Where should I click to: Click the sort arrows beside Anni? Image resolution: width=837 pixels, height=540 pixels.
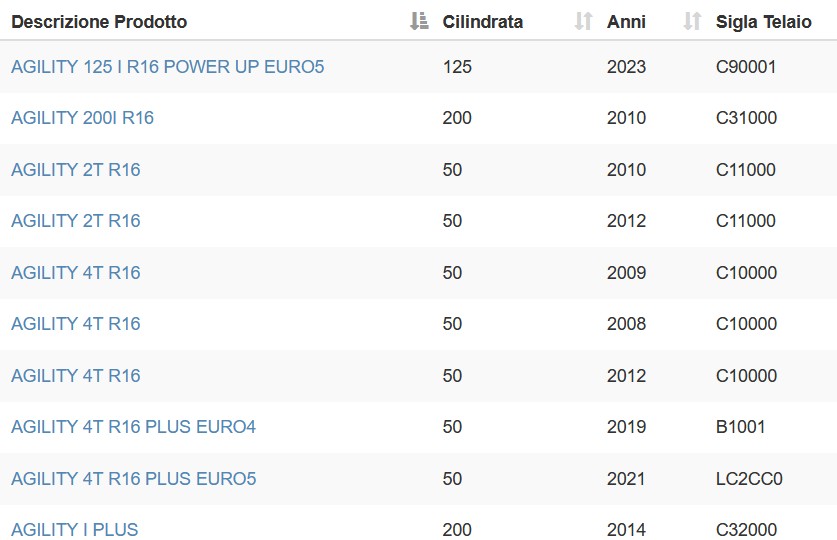(692, 21)
